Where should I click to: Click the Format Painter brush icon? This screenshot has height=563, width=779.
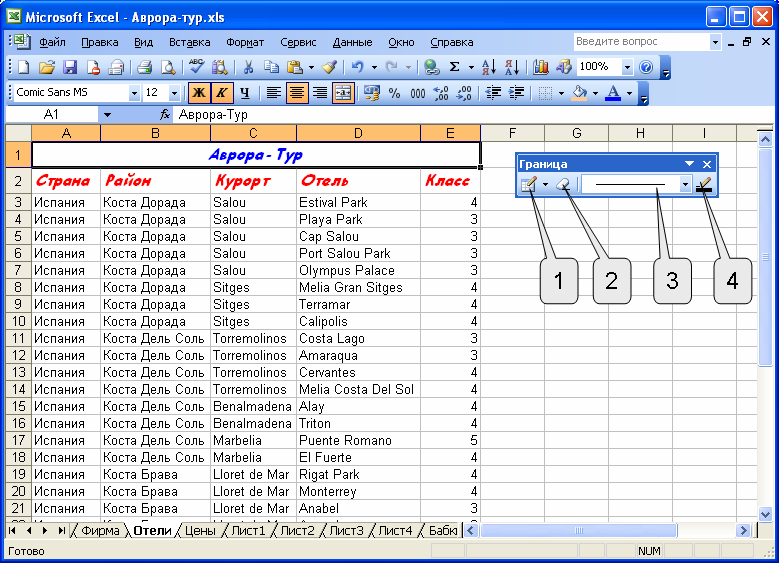point(329,67)
